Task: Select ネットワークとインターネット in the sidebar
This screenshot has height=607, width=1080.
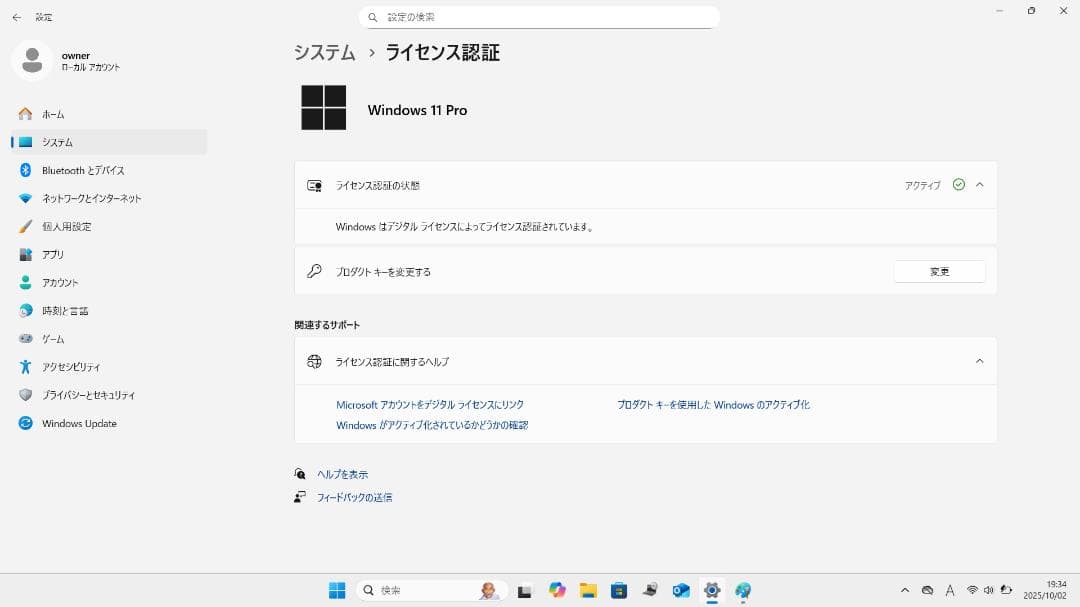Action: click(x=88, y=198)
